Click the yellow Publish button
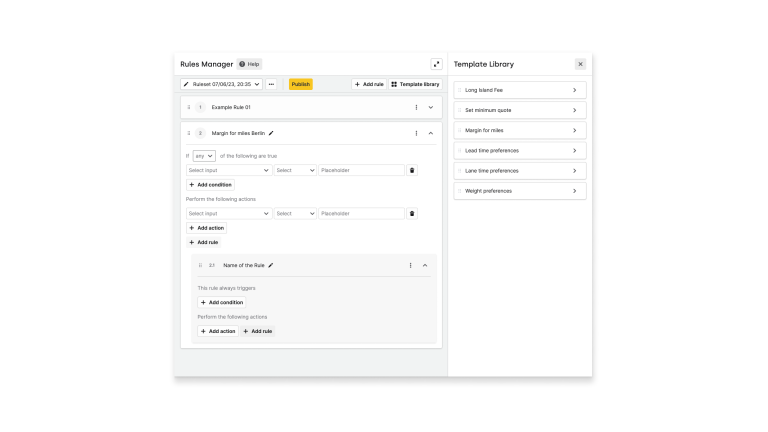 300,84
